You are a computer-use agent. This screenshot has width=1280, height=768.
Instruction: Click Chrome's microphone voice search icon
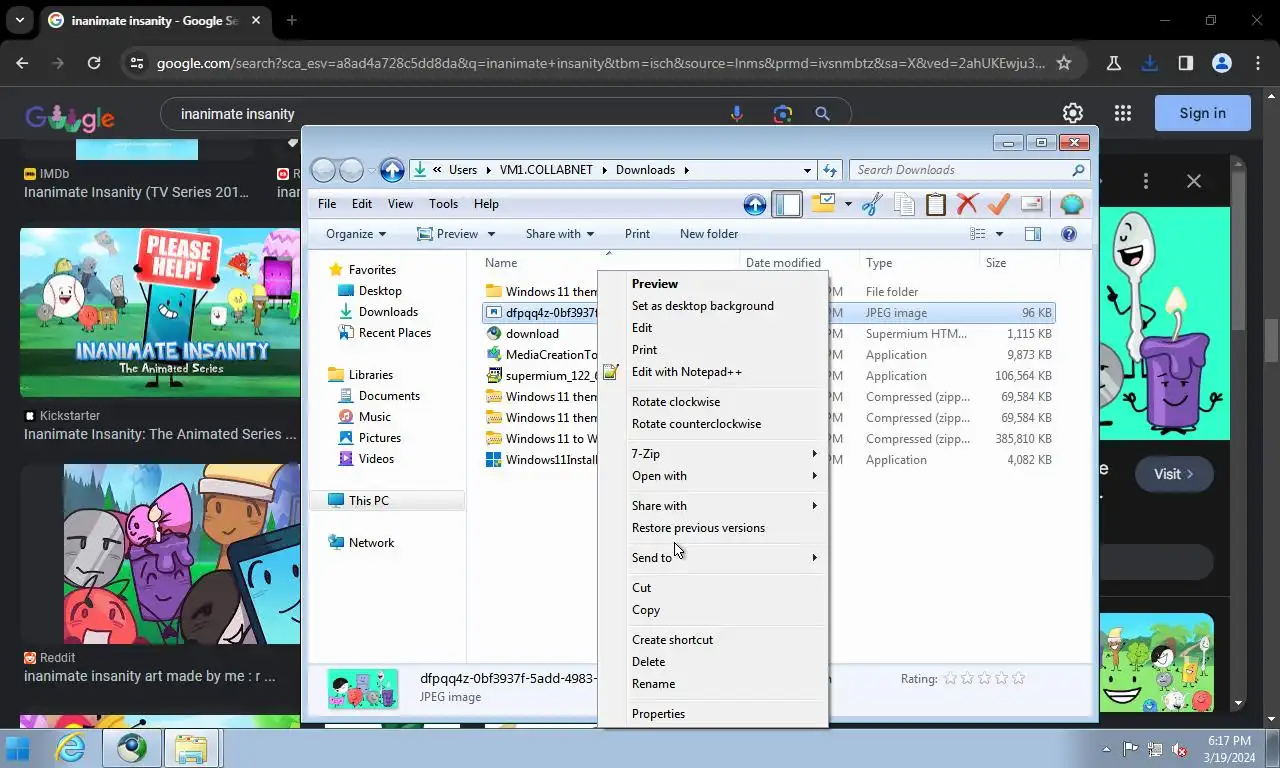pyautogui.click(x=737, y=114)
